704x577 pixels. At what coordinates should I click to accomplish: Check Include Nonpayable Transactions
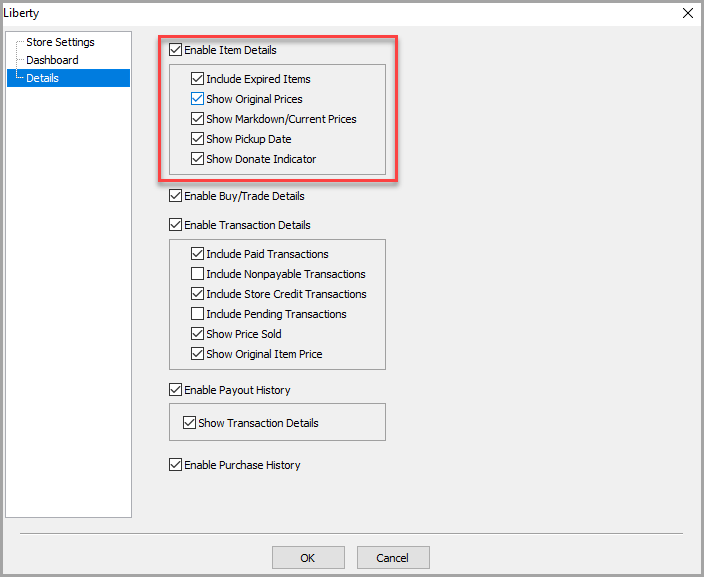pos(198,274)
